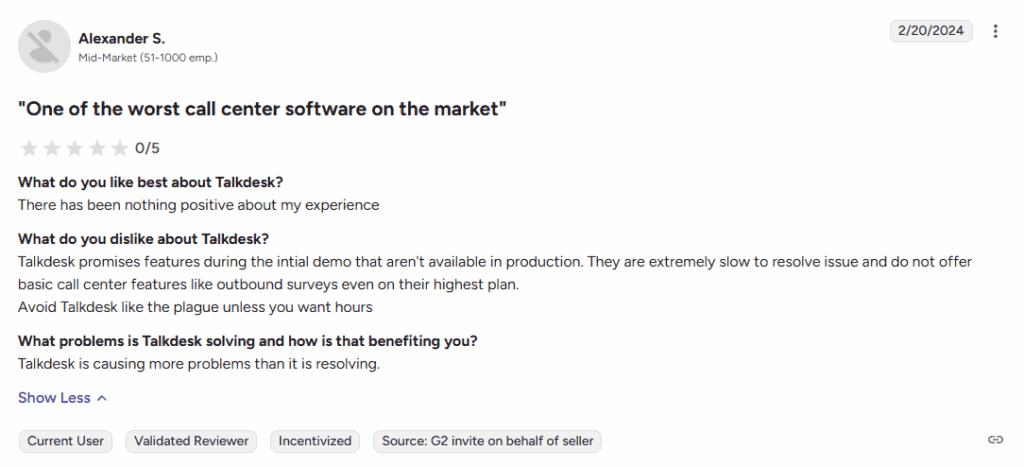1024x467 pixels.
Task: Click Mid-Market company size label
Action: click(148, 58)
